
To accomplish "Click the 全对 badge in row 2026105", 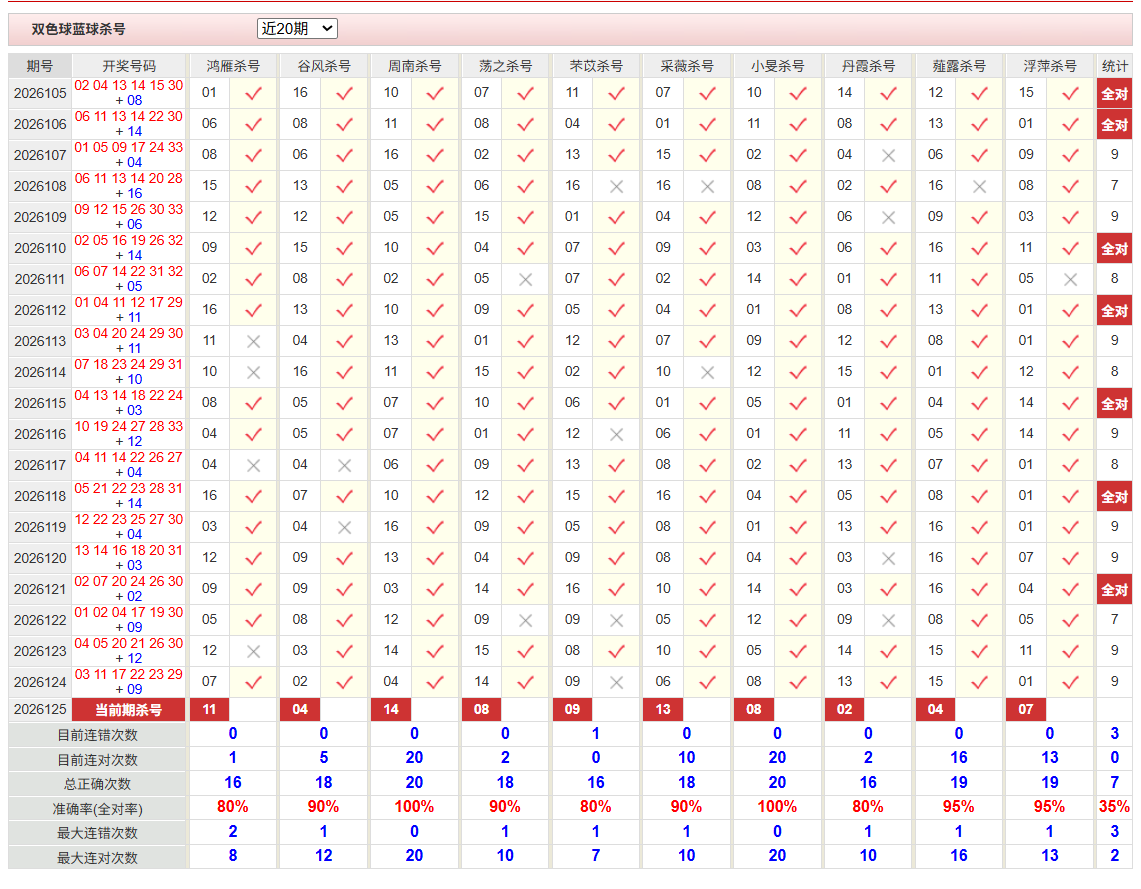I will click(x=1114, y=94).
